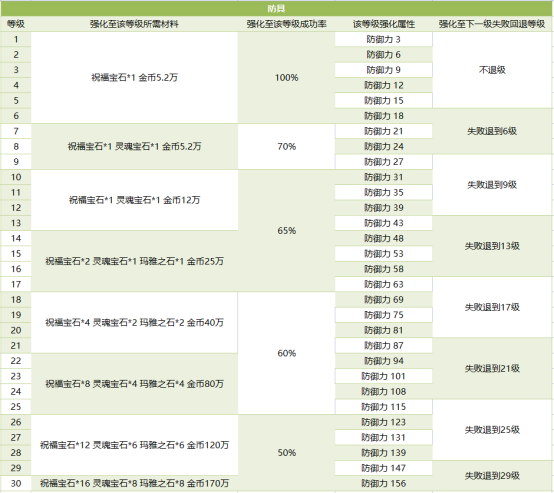Click the 防御力 81 cell

pos(384,330)
